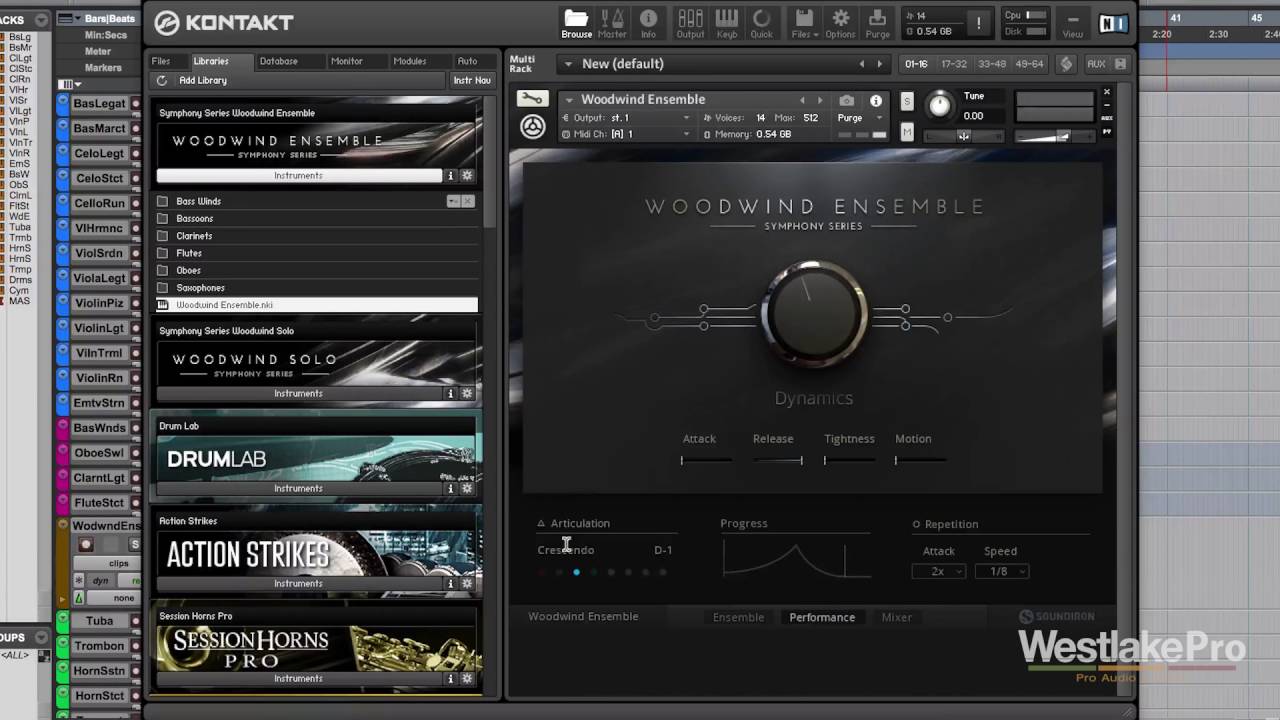Click the Woodwind Ensemble instrument wheel logo

point(533,126)
